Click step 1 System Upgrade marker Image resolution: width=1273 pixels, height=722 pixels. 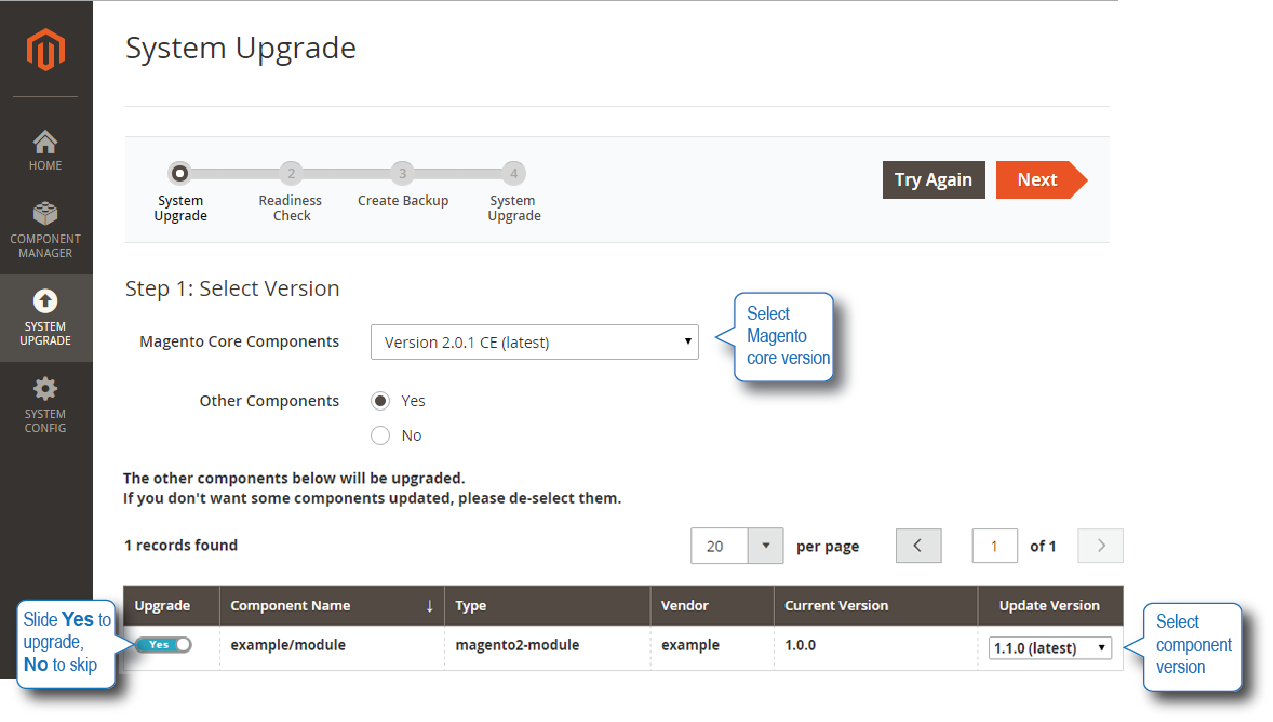(x=179, y=173)
